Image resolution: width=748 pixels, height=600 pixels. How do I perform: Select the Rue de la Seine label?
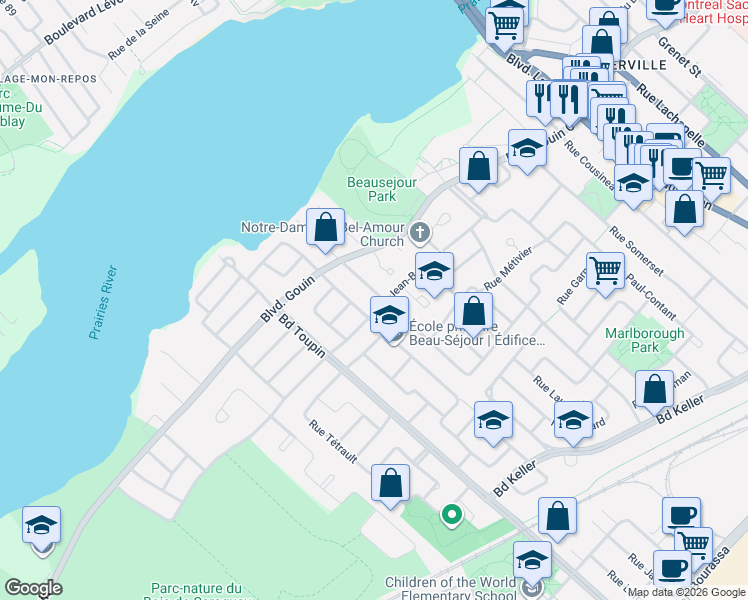point(138,34)
